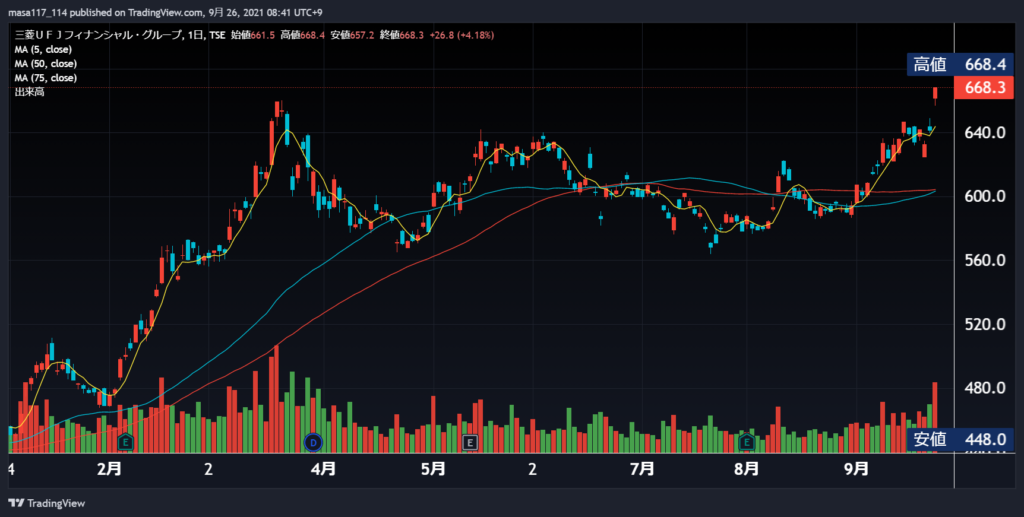Click the red 668.3 last-price label
Image resolution: width=1024 pixels, height=517 pixels.
coord(984,87)
